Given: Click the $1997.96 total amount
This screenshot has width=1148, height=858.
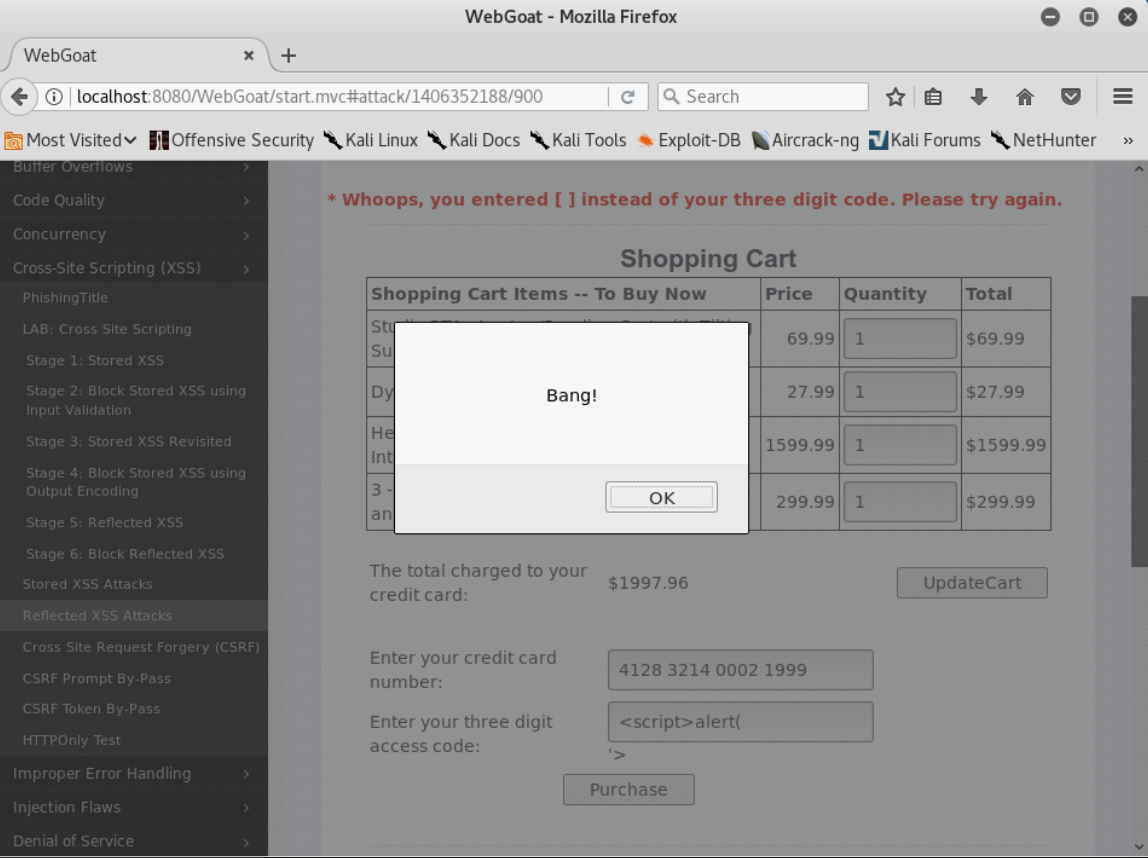Looking at the screenshot, I should (x=648, y=583).
